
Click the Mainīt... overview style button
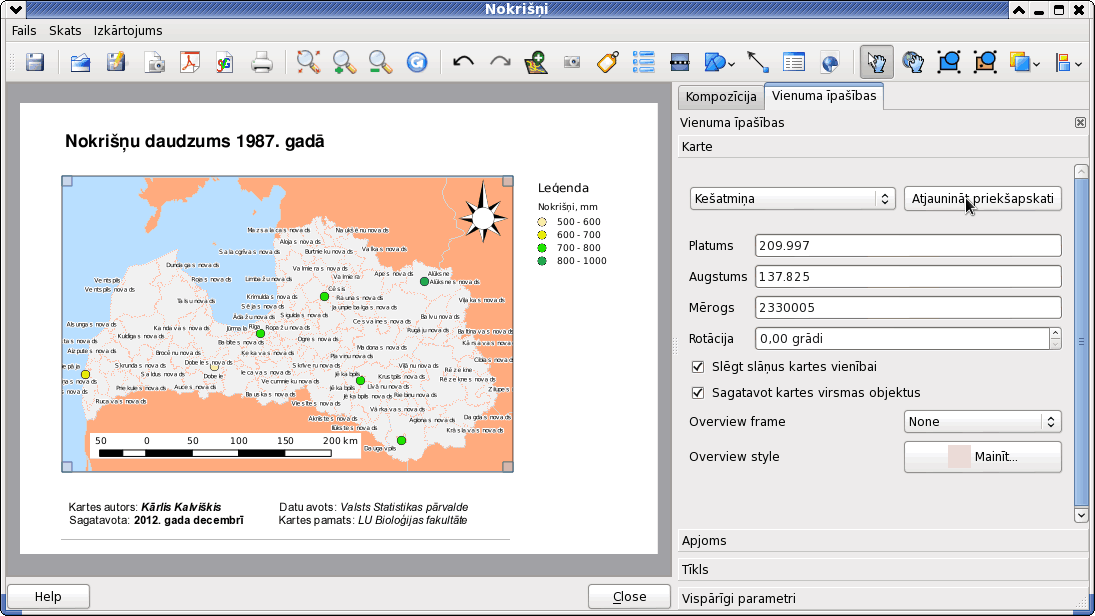coord(983,457)
